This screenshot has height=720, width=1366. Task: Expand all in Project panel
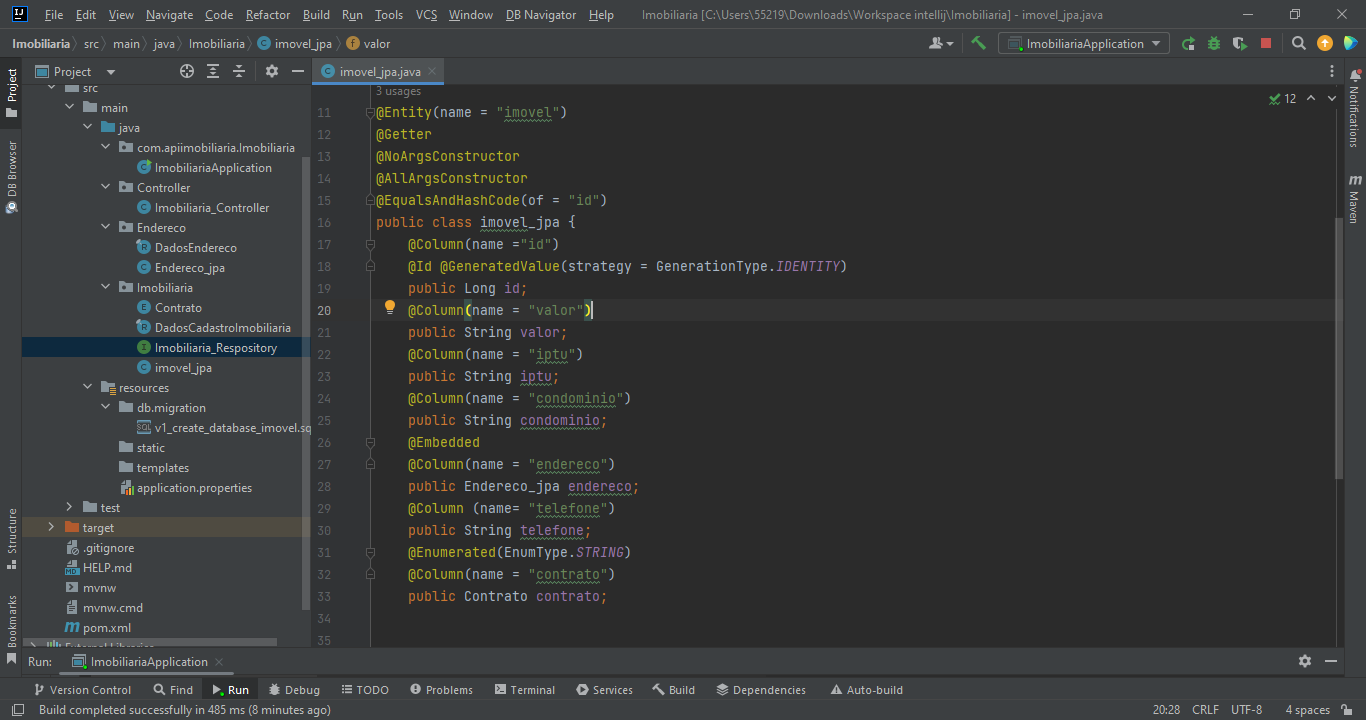tap(213, 71)
